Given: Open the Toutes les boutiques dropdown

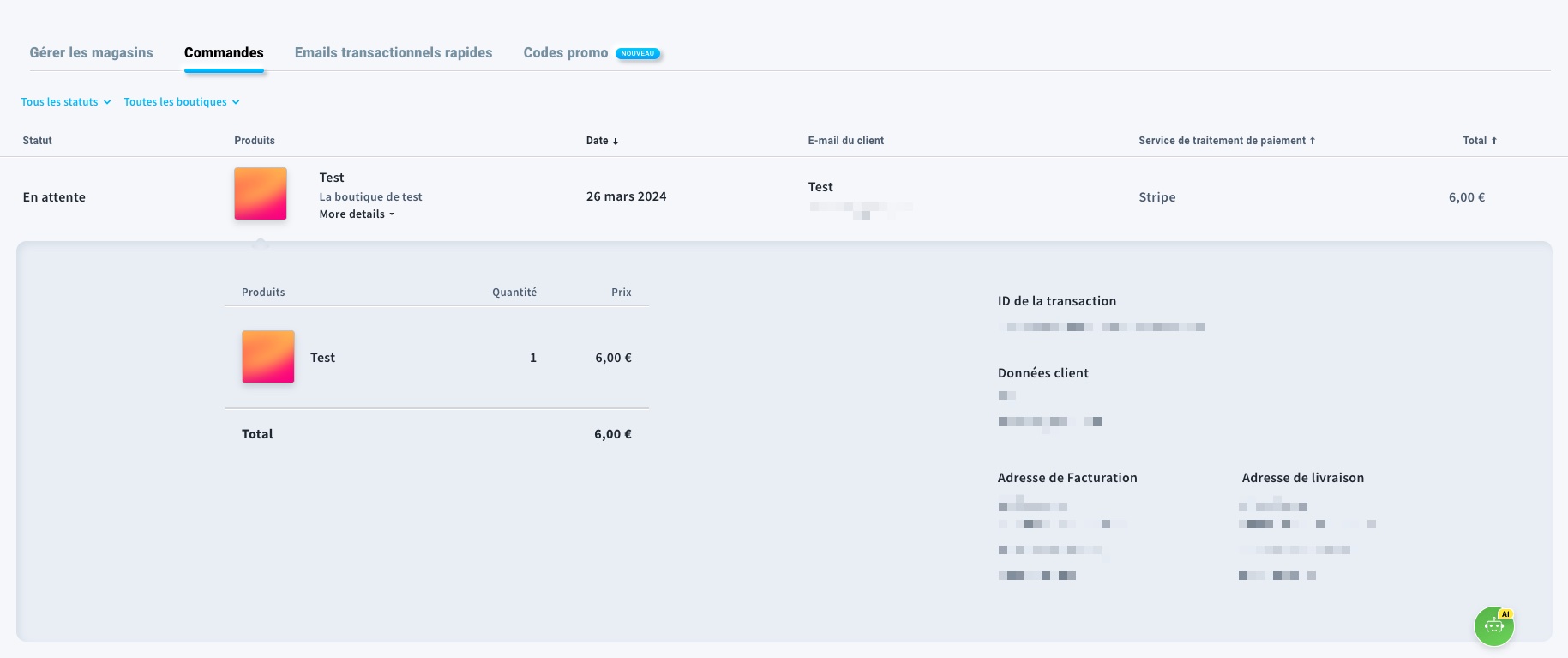Looking at the screenshot, I should tap(182, 102).
